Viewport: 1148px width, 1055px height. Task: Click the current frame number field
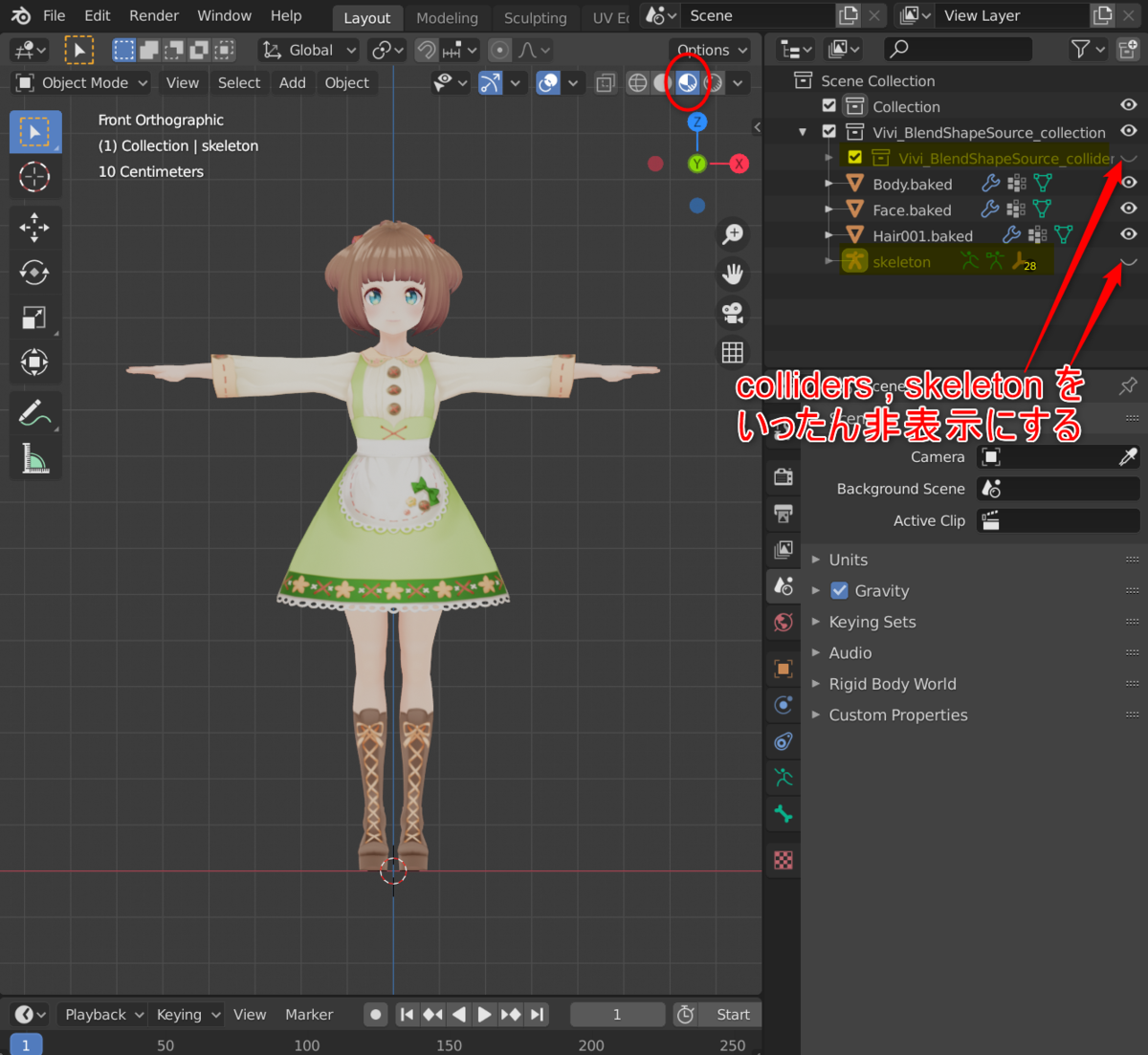(617, 1015)
